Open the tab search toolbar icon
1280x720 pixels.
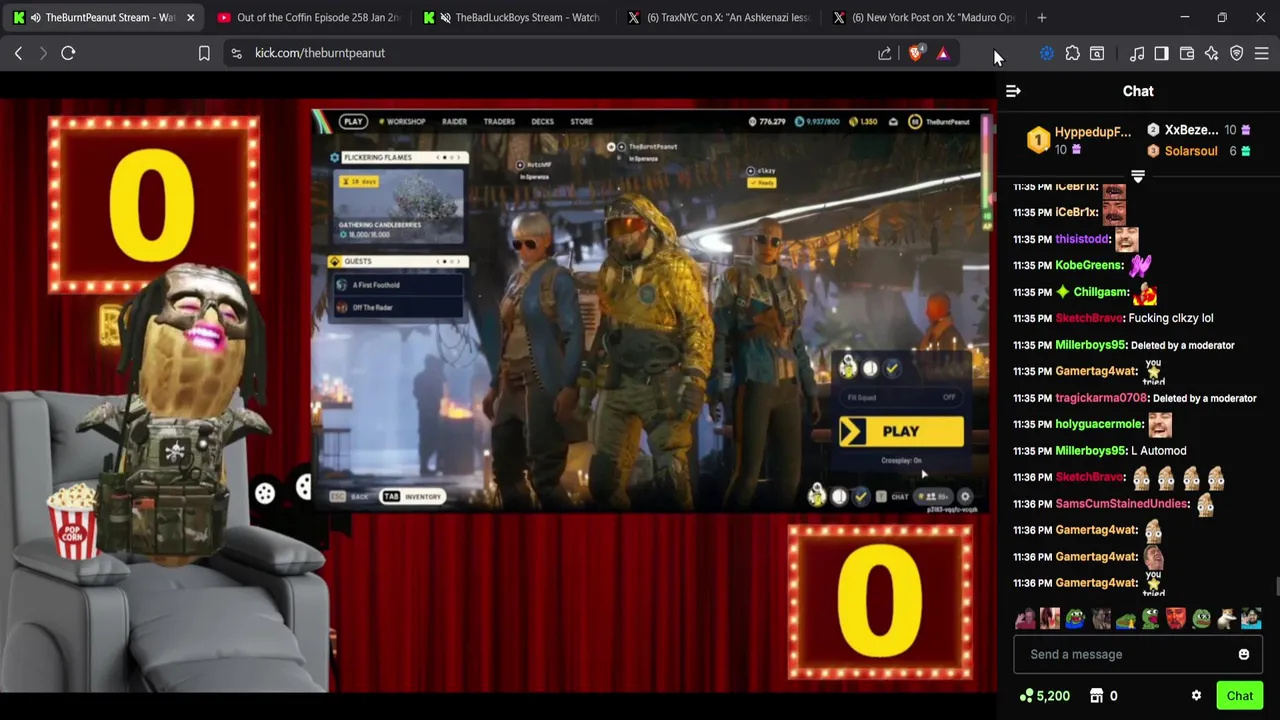coord(1097,53)
